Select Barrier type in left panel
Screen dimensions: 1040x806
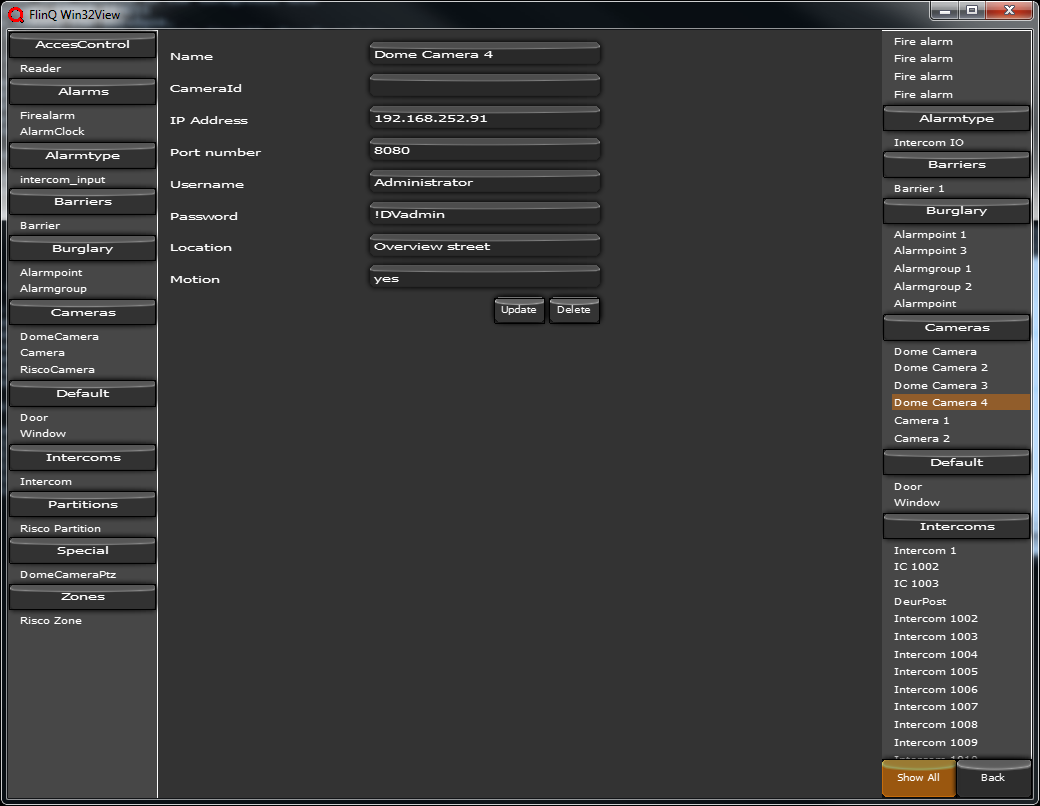pos(40,226)
